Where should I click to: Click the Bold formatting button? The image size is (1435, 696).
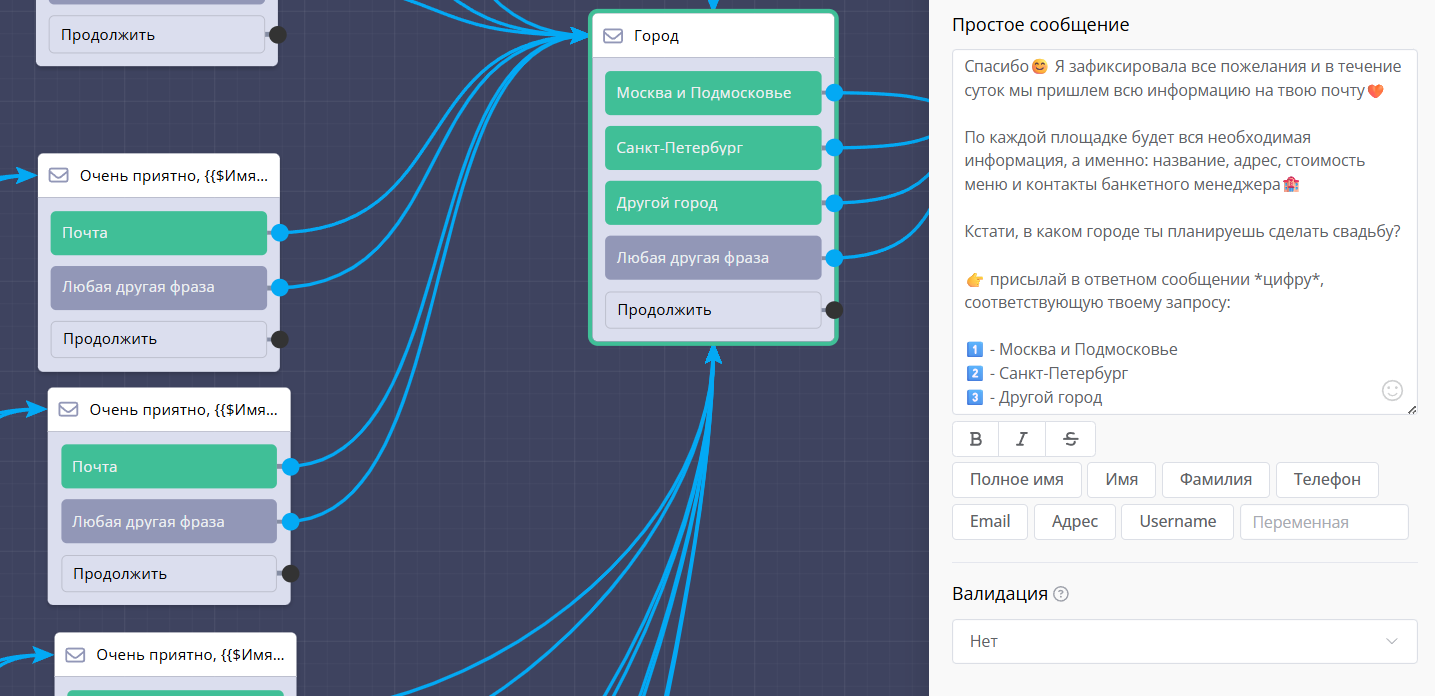click(976, 439)
